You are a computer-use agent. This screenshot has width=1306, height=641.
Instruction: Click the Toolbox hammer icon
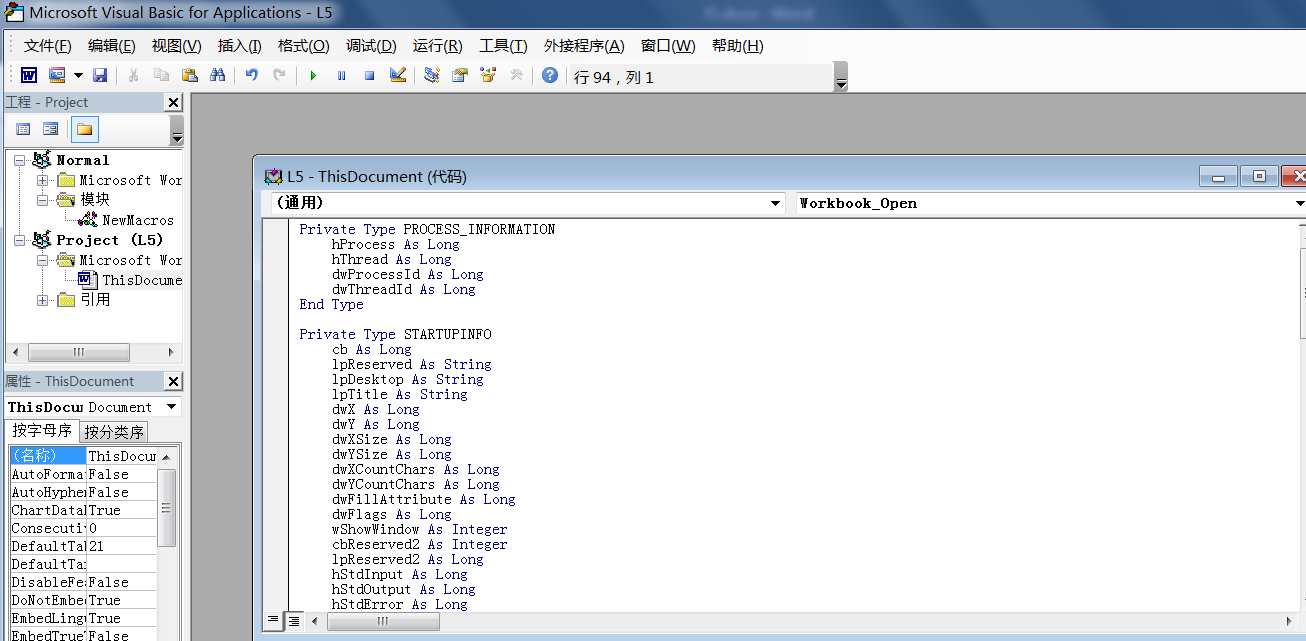point(516,75)
